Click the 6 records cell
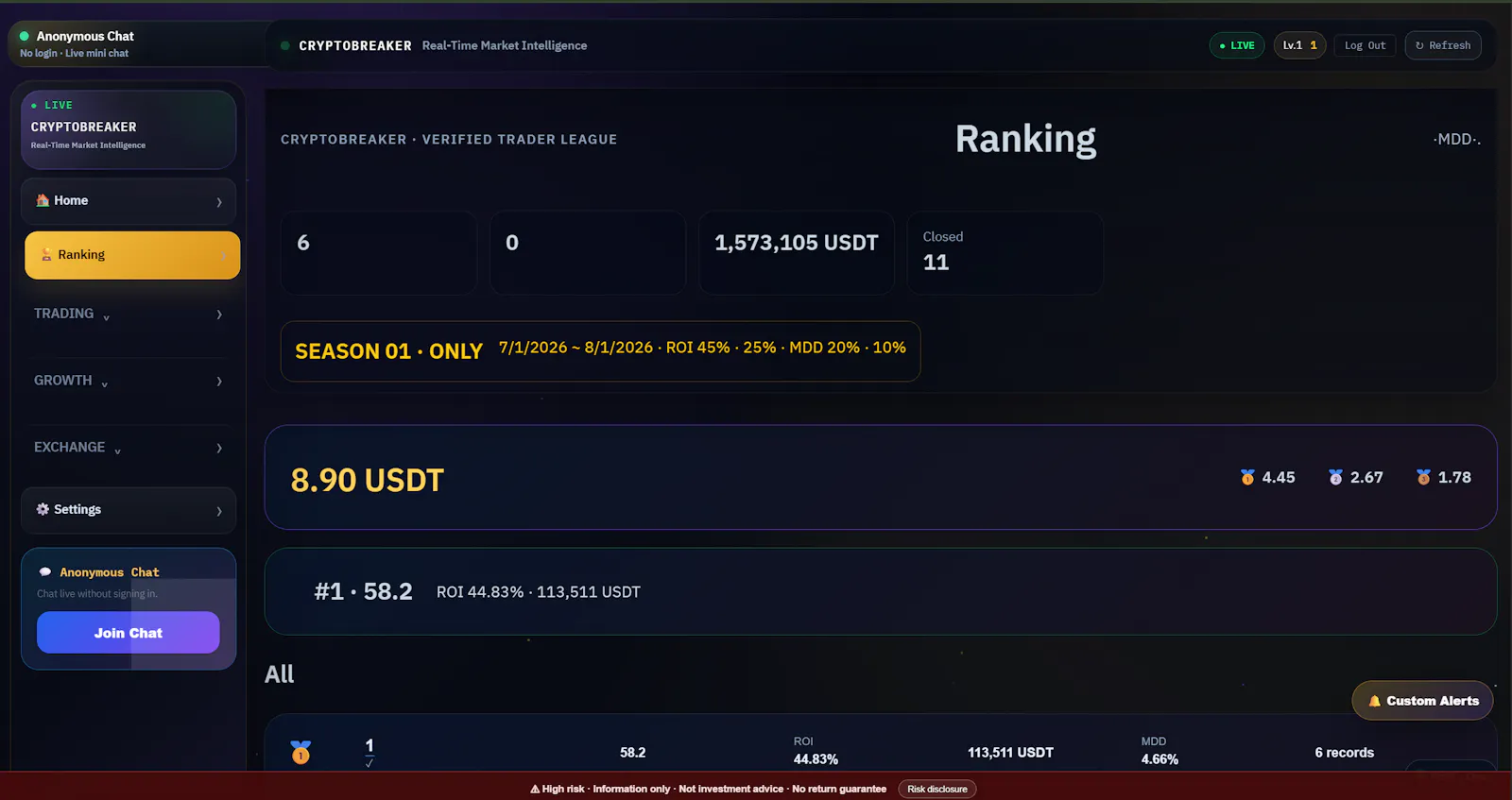The image size is (1512, 800). 1344,753
